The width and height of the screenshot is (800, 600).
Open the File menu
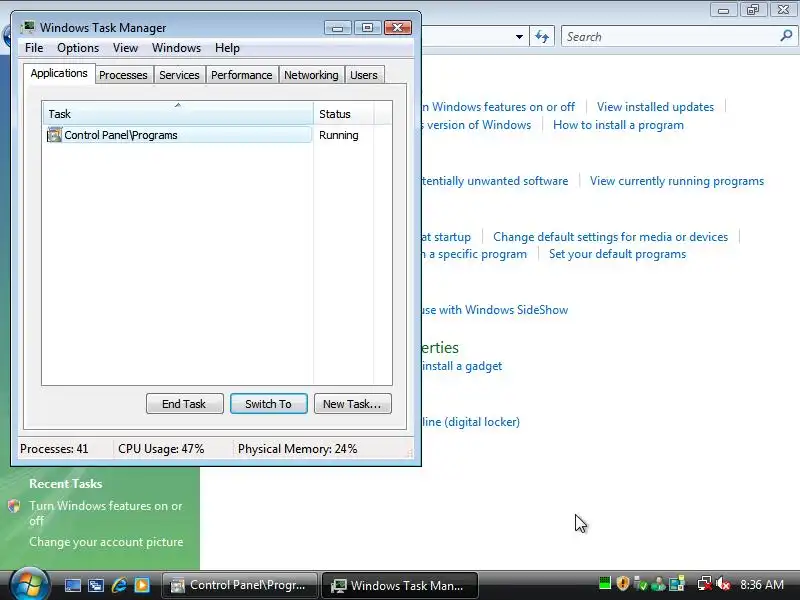(x=34, y=48)
